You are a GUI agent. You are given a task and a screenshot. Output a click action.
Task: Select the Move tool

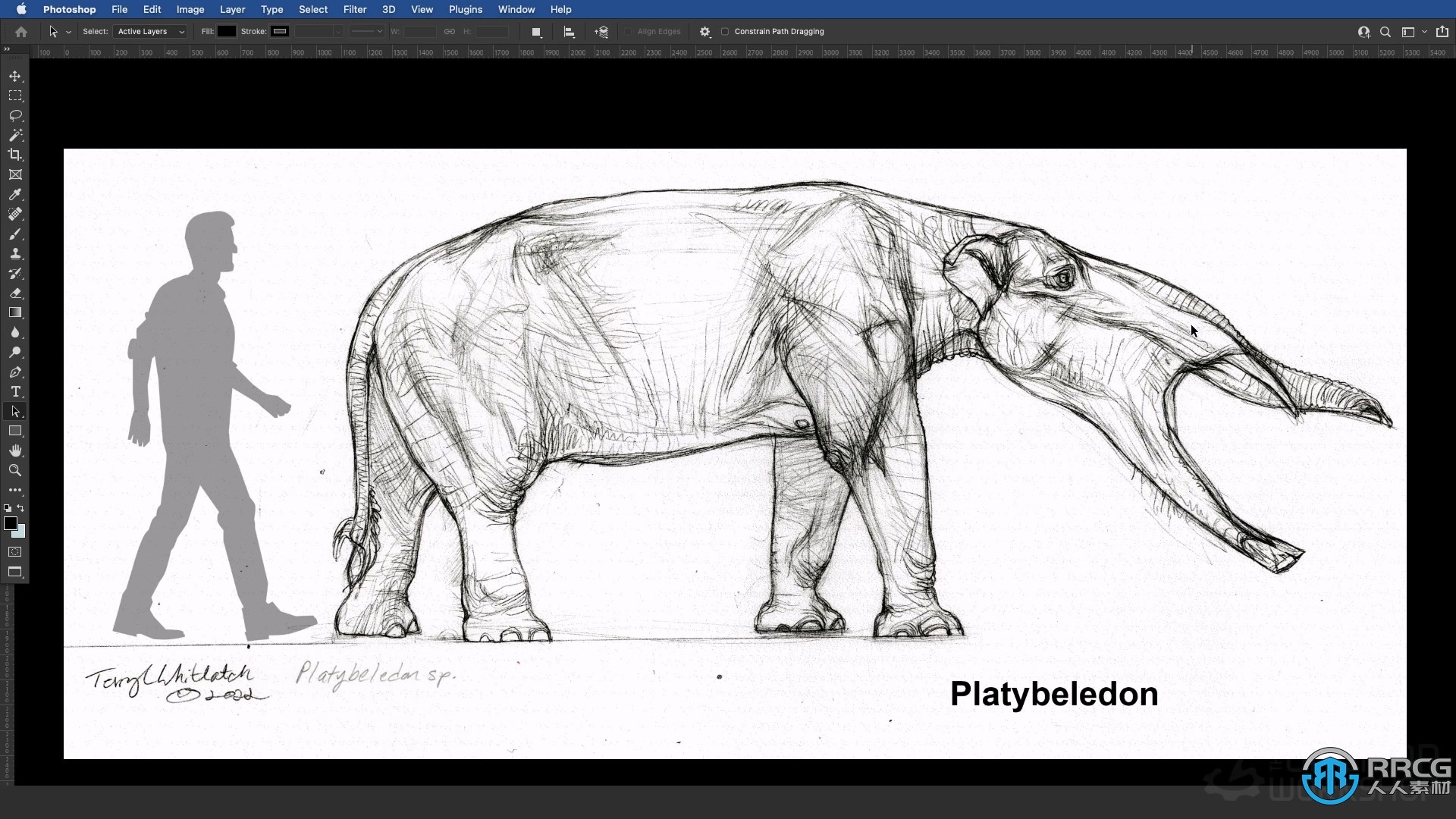pyautogui.click(x=15, y=77)
